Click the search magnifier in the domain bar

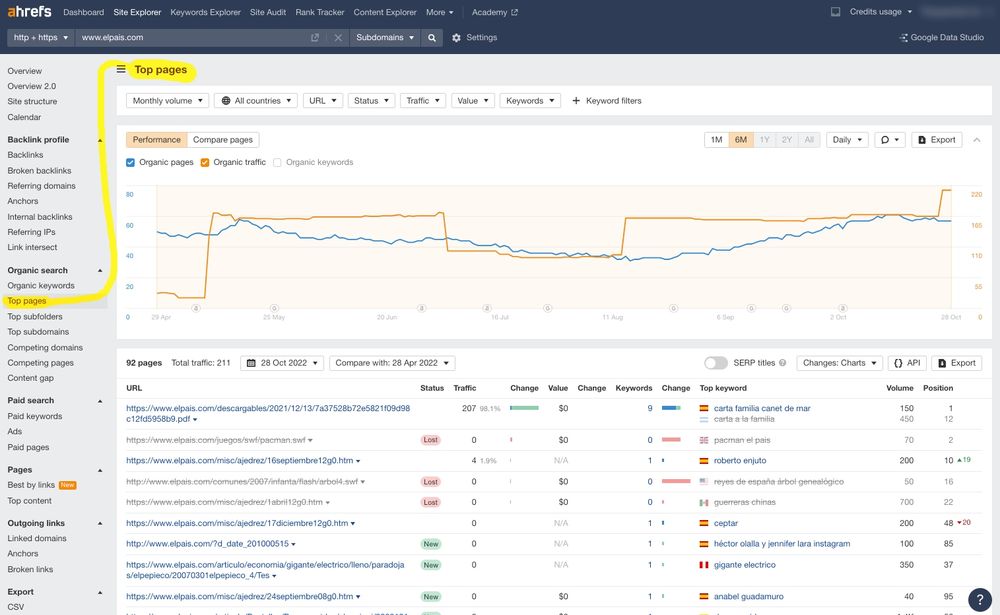click(x=430, y=37)
